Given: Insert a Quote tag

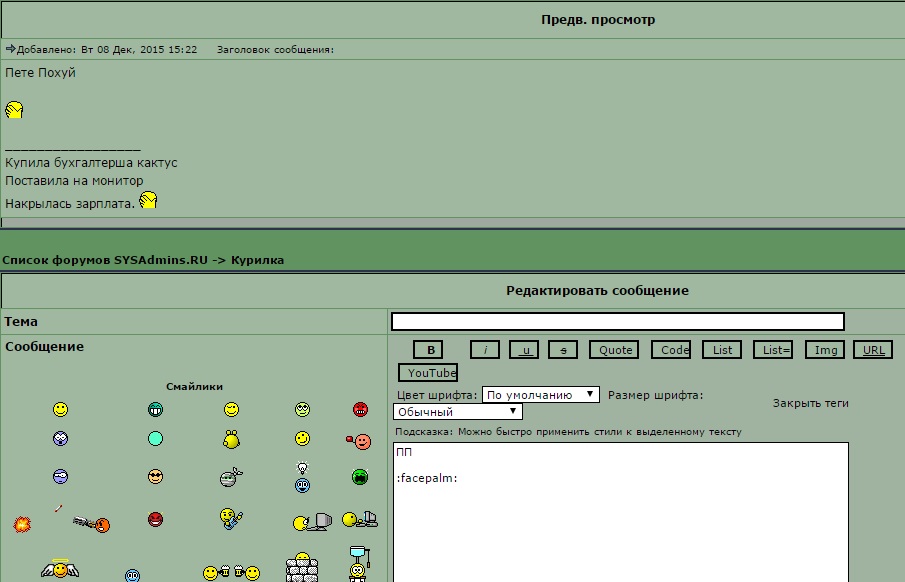Looking at the screenshot, I should pyautogui.click(x=614, y=350).
